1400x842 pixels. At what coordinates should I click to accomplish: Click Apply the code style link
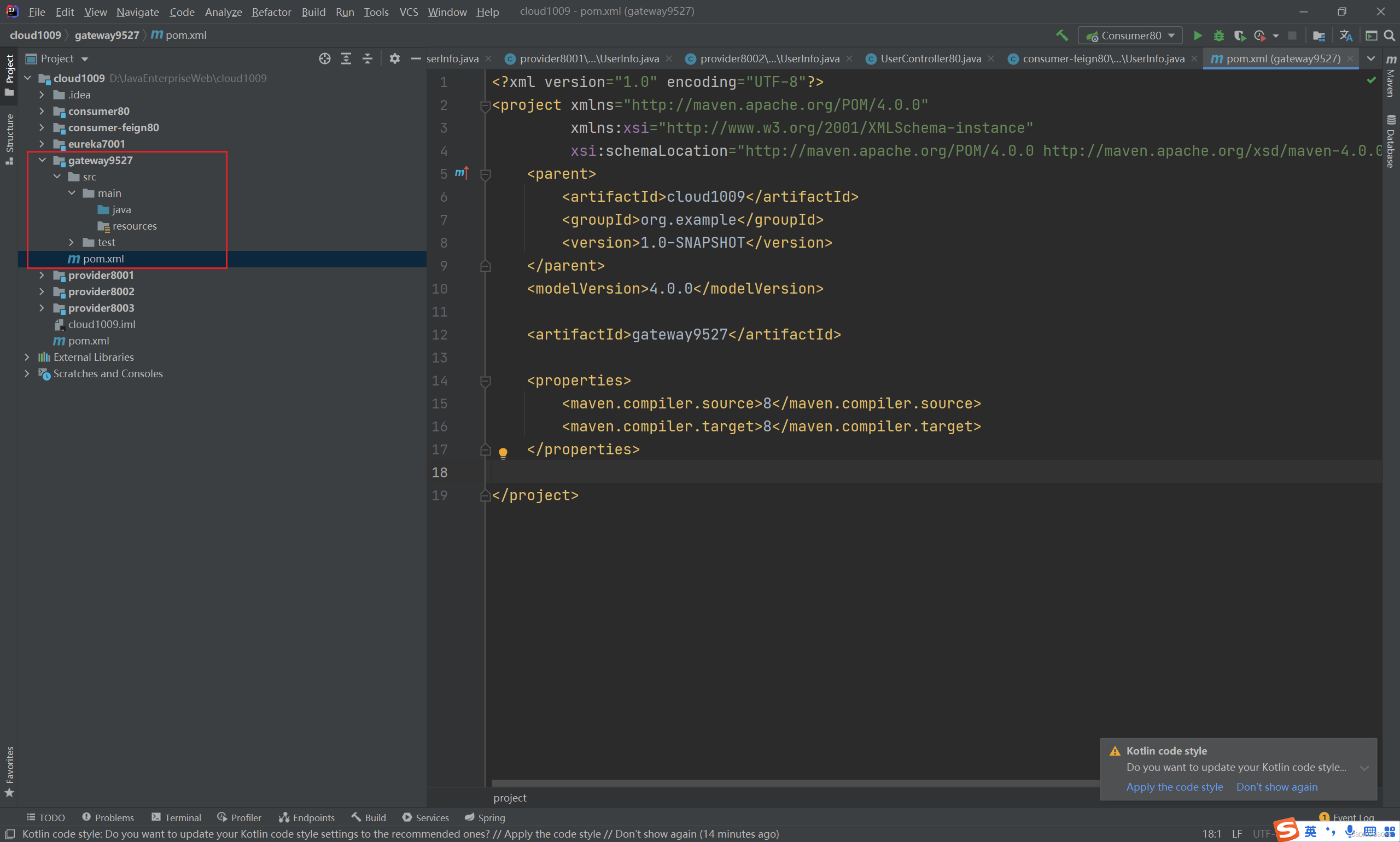1174,786
